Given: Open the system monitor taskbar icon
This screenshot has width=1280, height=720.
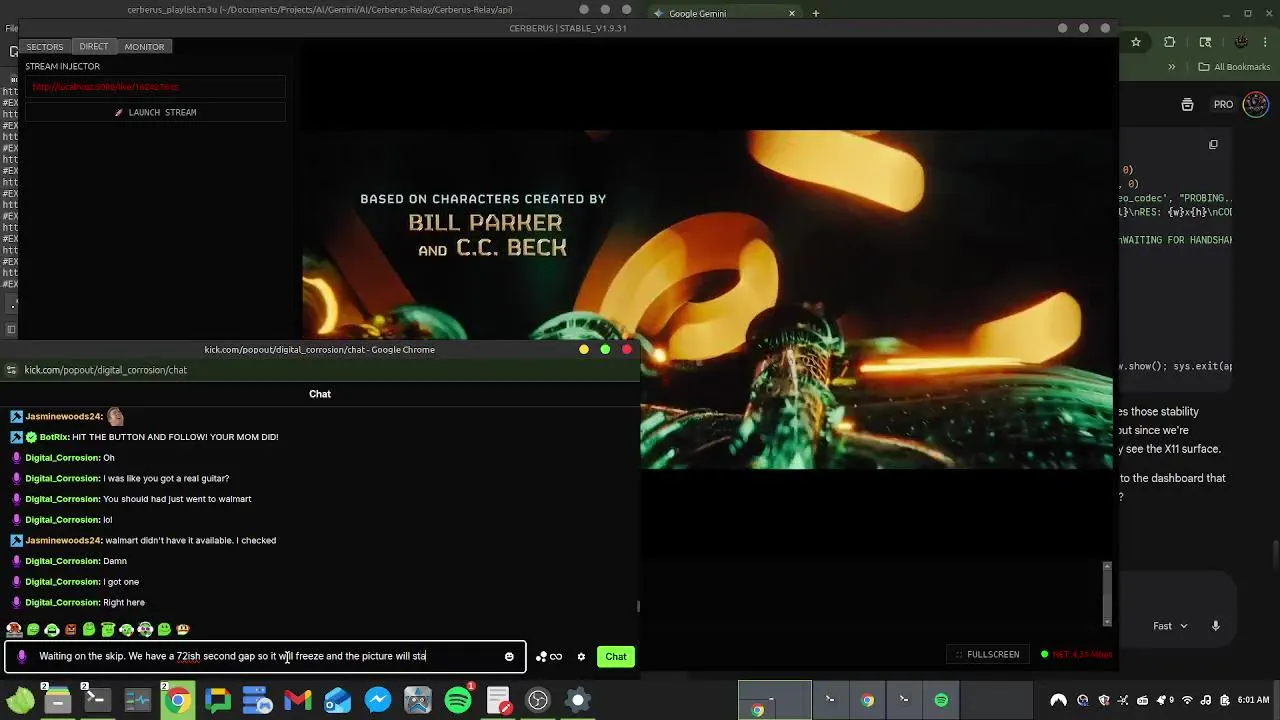Looking at the screenshot, I should coord(137,700).
